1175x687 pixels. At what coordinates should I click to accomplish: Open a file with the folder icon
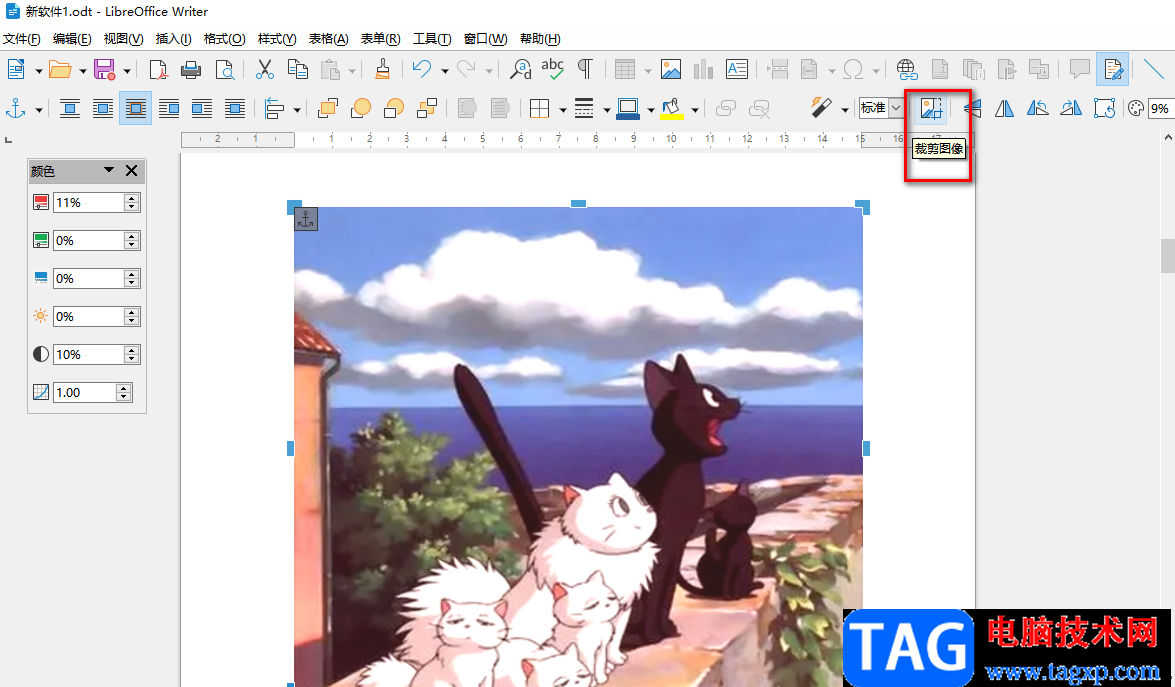60,70
